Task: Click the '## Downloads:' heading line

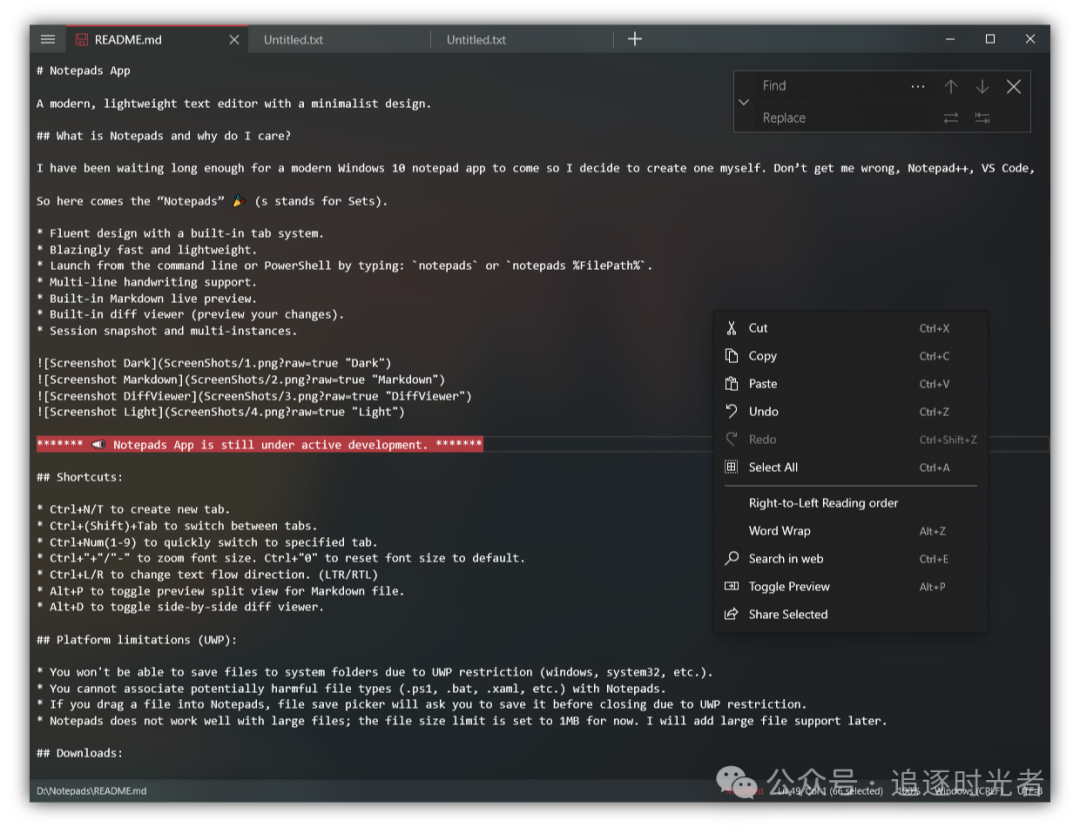Action: (x=79, y=753)
